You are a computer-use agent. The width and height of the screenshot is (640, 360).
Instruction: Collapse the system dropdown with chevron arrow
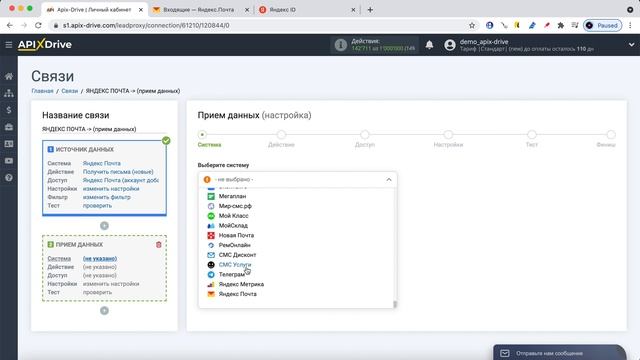pyautogui.click(x=389, y=180)
